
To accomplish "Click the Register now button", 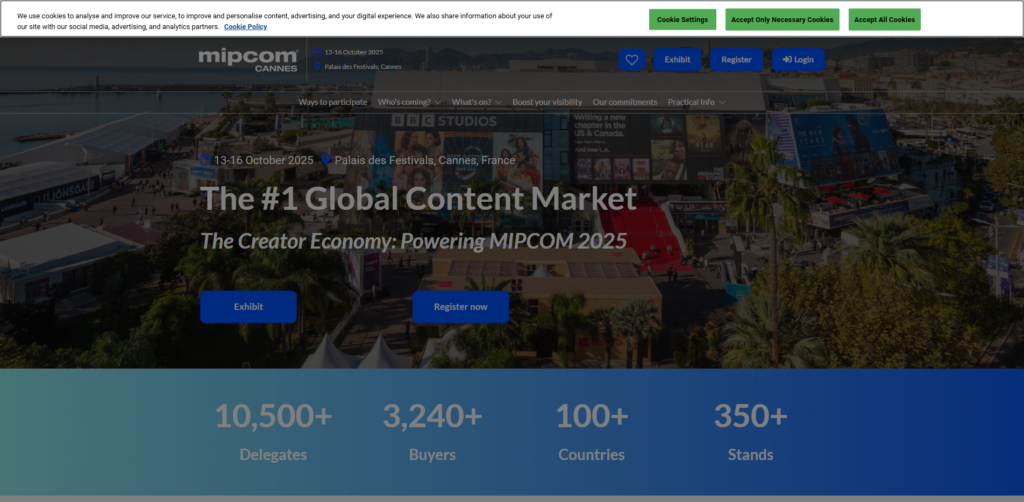I will [x=460, y=307].
